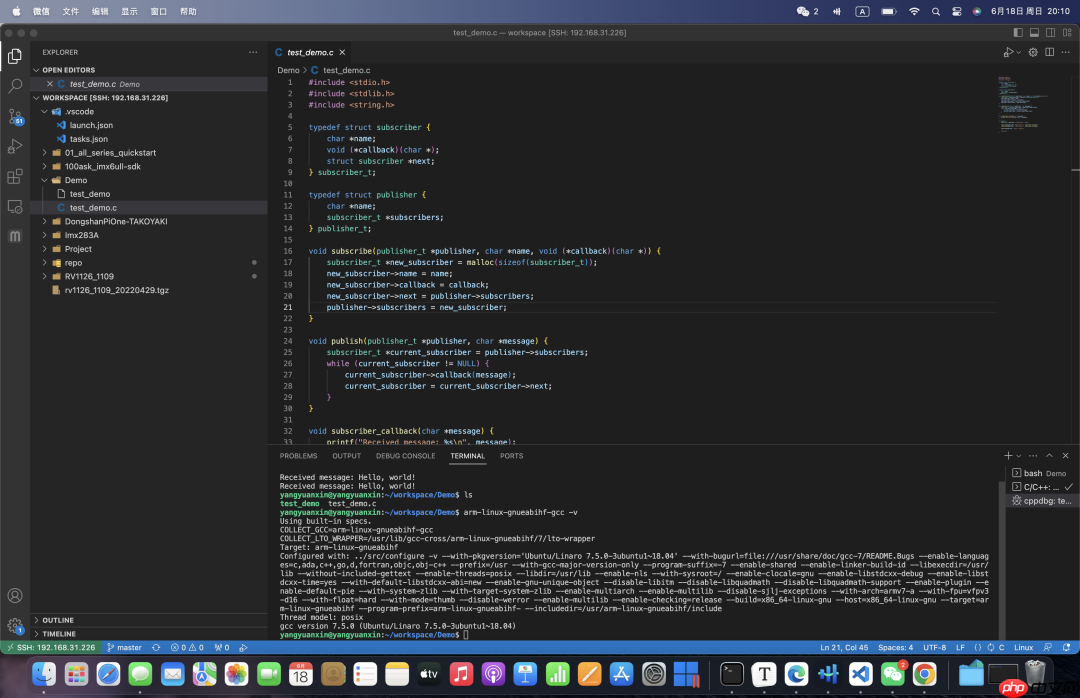
Task: Open the Extensions view
Action: pyautogui.click(x=14, y=179)
